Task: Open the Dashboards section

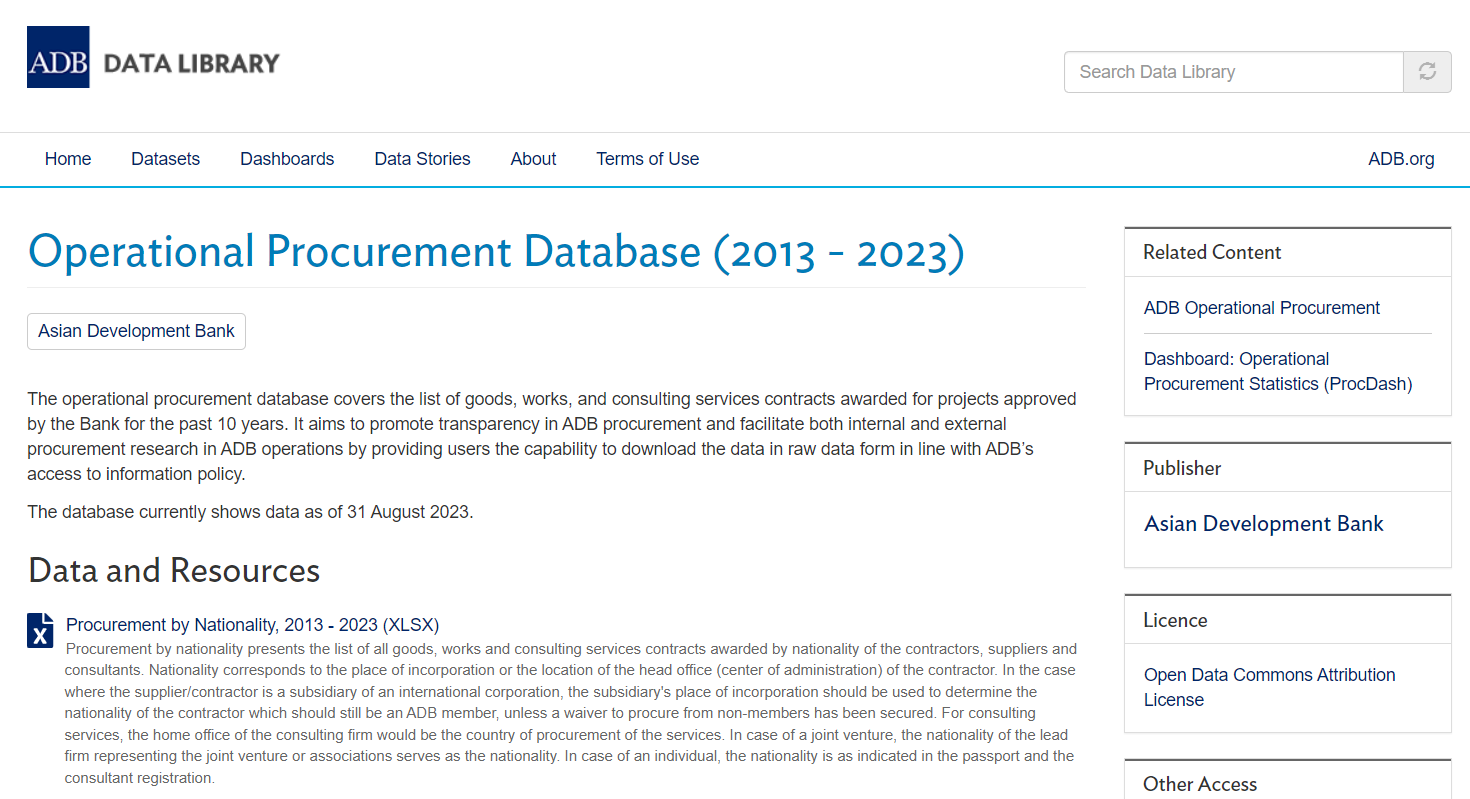Action: (287, 159)
